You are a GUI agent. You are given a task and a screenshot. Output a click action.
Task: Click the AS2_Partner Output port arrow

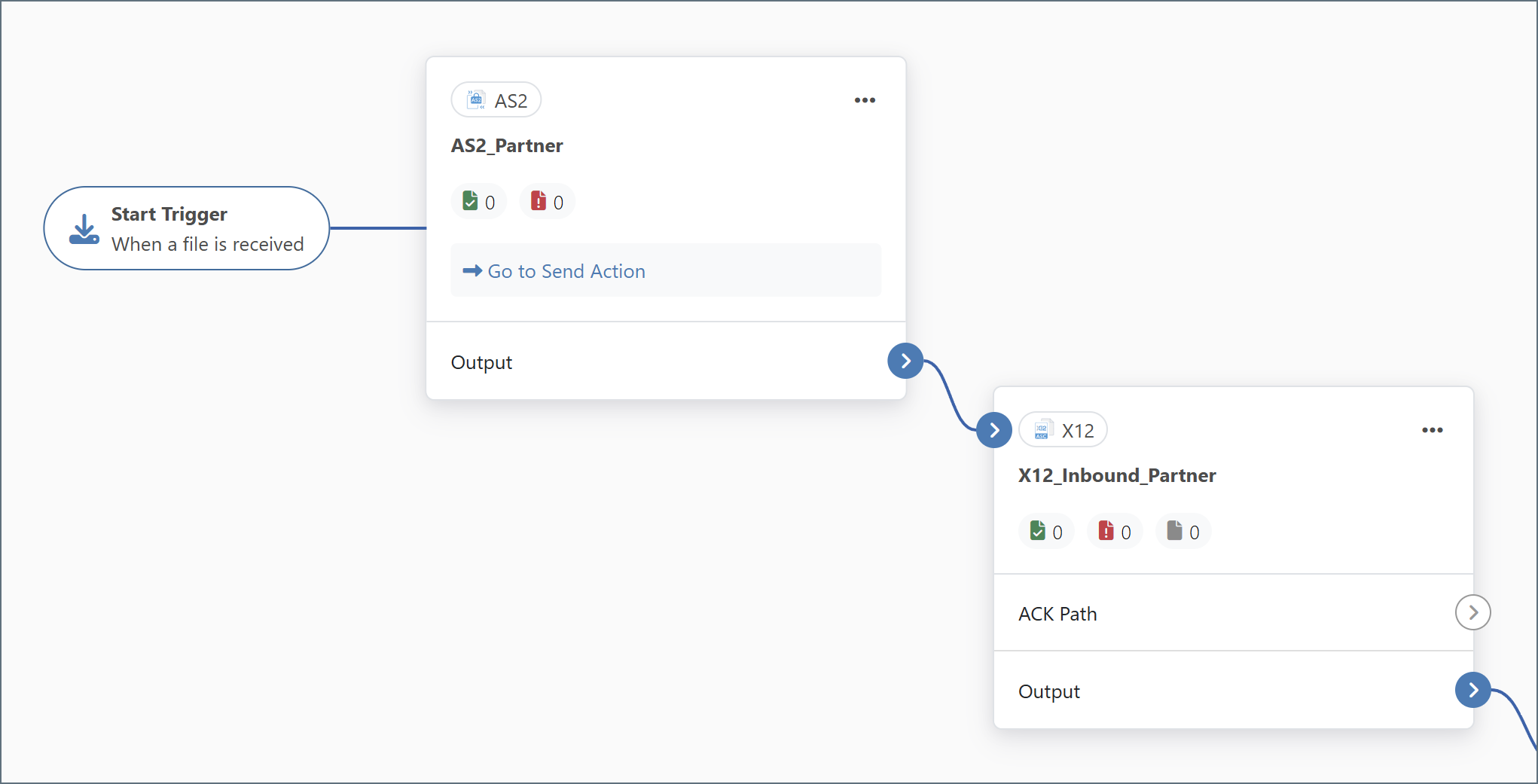pyautogui.click(x=905, y=361)
